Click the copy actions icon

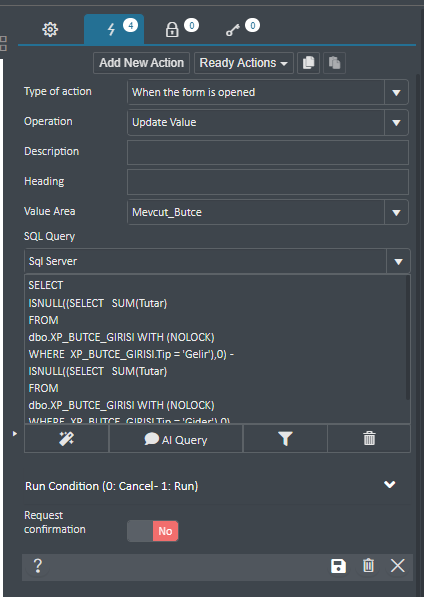point(308,63)
